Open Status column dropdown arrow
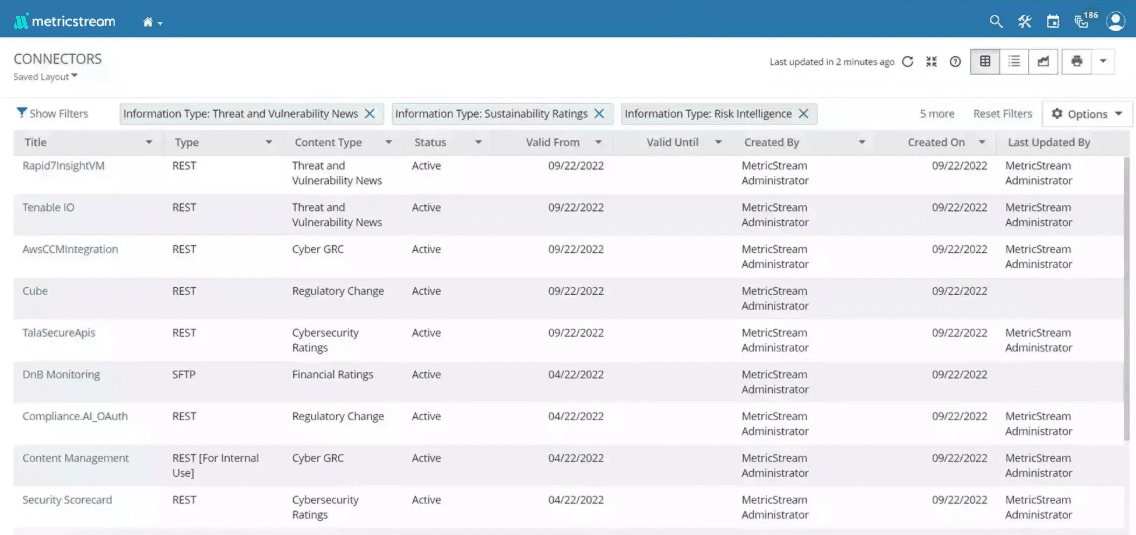The height and width of the screenshot is (535, 1136). (x=478, y=143)
